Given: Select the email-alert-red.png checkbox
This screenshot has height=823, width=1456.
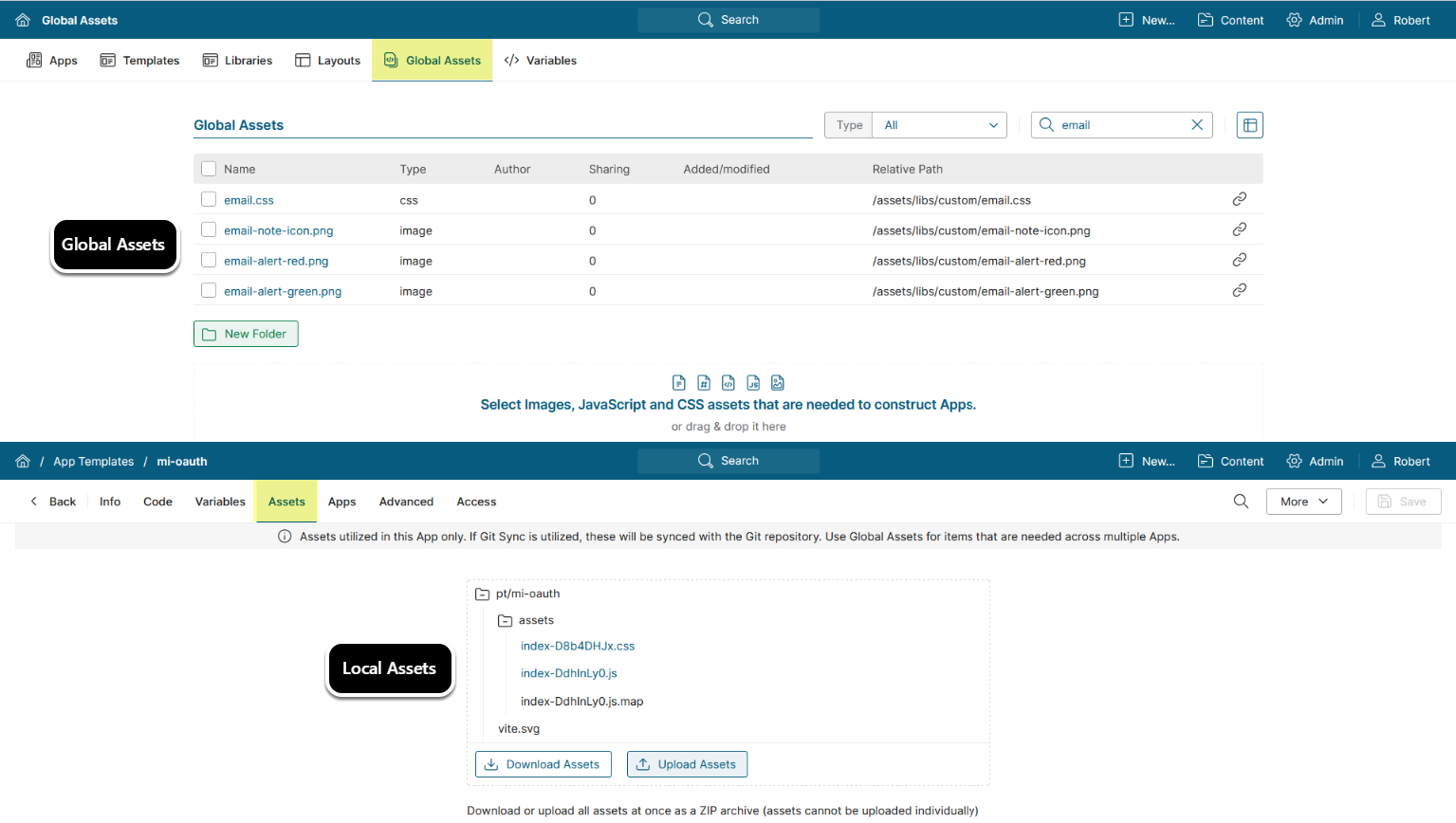Looking at the screenshot, I should (x=209, y=260).
